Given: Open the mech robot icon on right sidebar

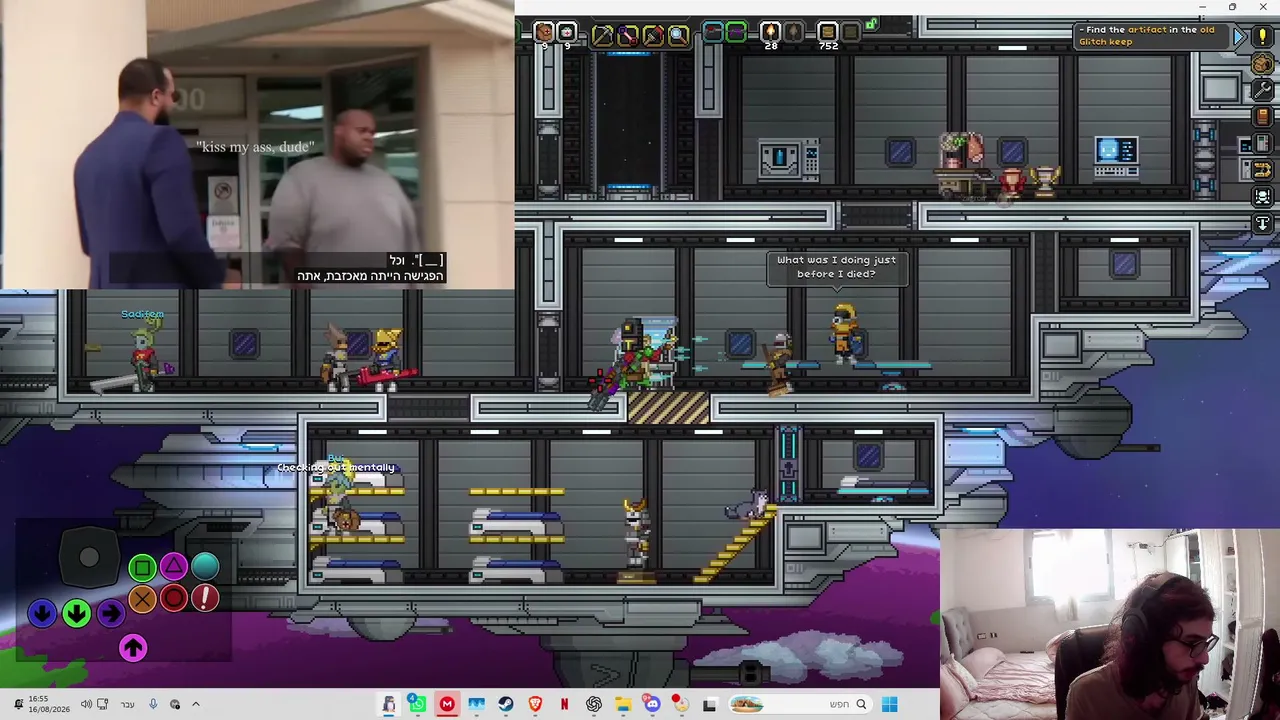Looking at the screenshot, I should tap(1262, 197).
